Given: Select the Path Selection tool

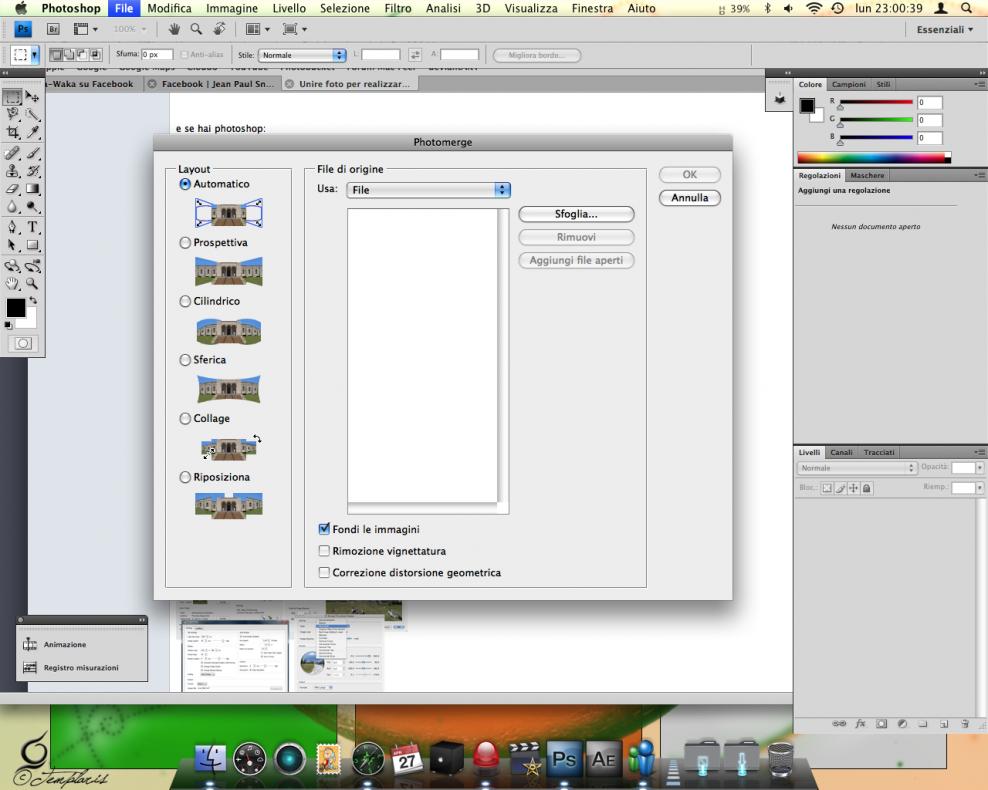Looking at the screenshot, I should click(x=13, y=245).
